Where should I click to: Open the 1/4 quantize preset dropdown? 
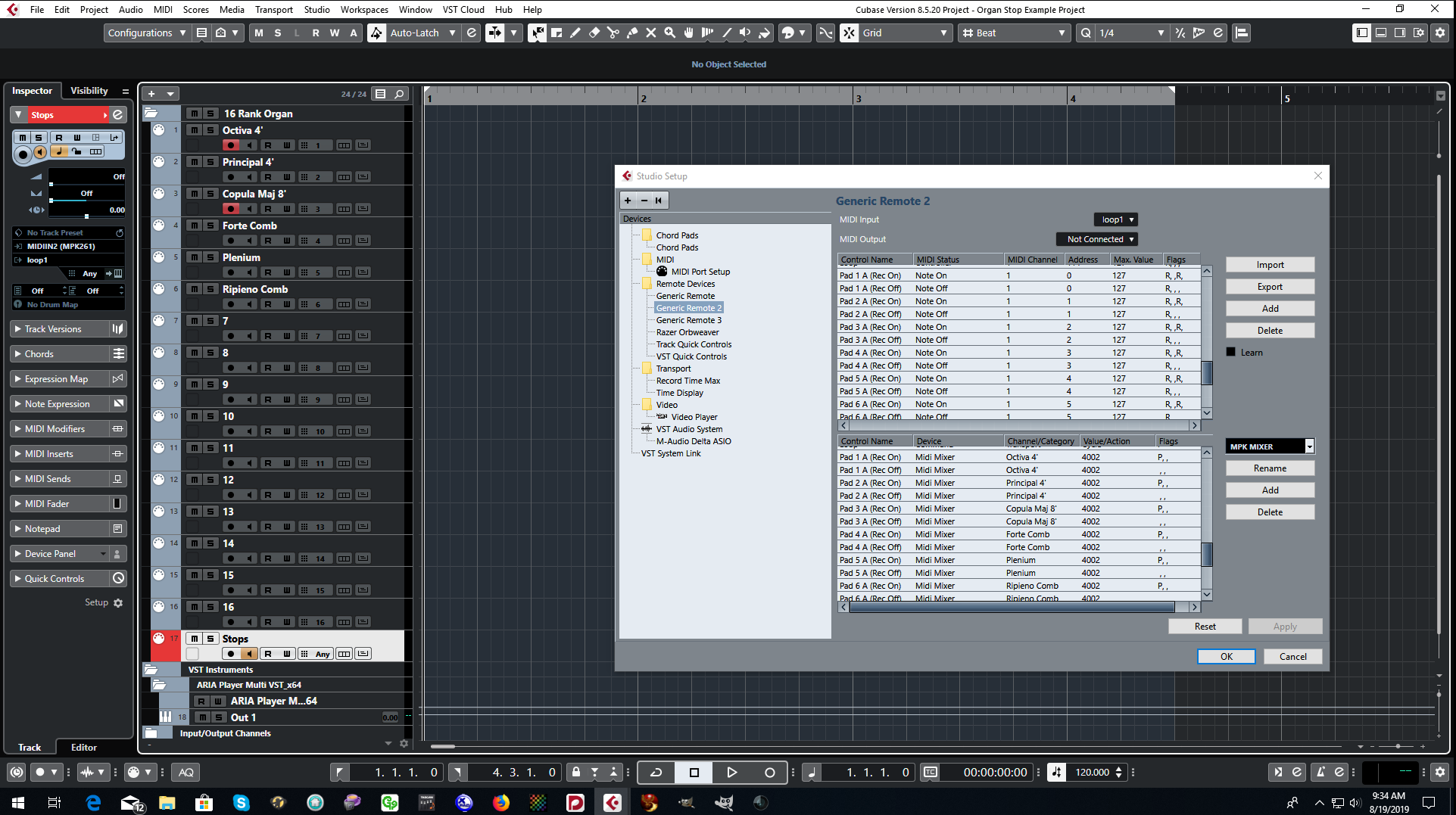(x=1132, y=33)
